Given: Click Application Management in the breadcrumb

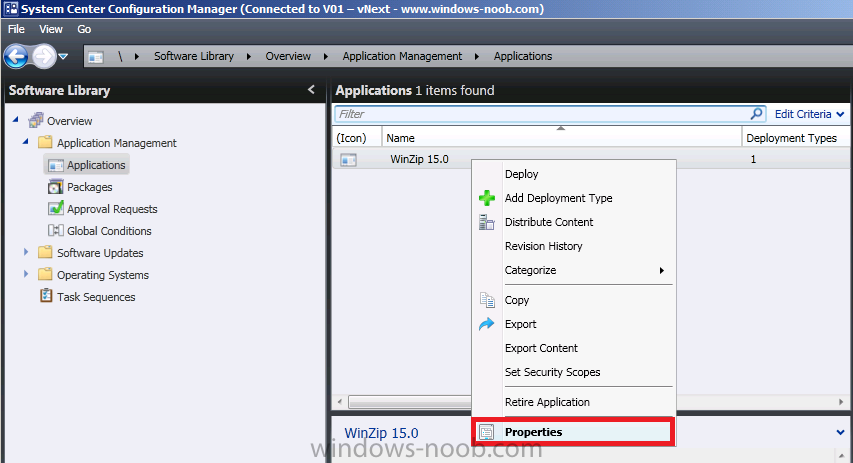Looking at the screenshot, I should [402, 56].
